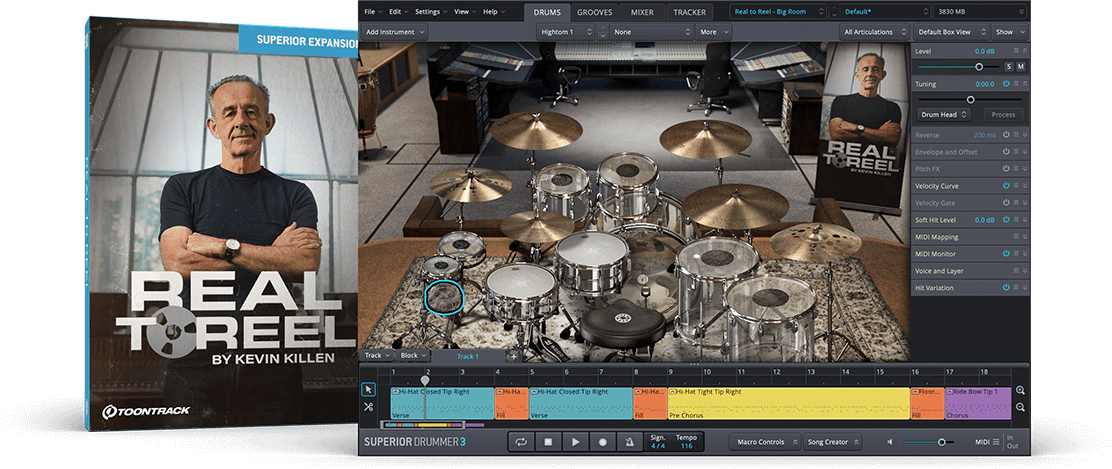Add a new track with plus button
Image resolution: width=1112 pixels, height=469 pixels.
pyautogui.click(x=513, y=355)
